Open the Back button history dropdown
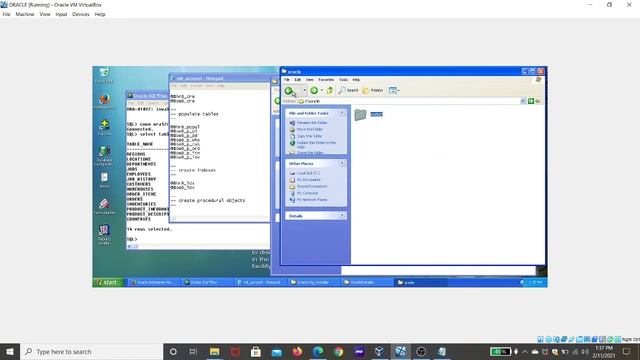The image size is (640, 360). 304,91
